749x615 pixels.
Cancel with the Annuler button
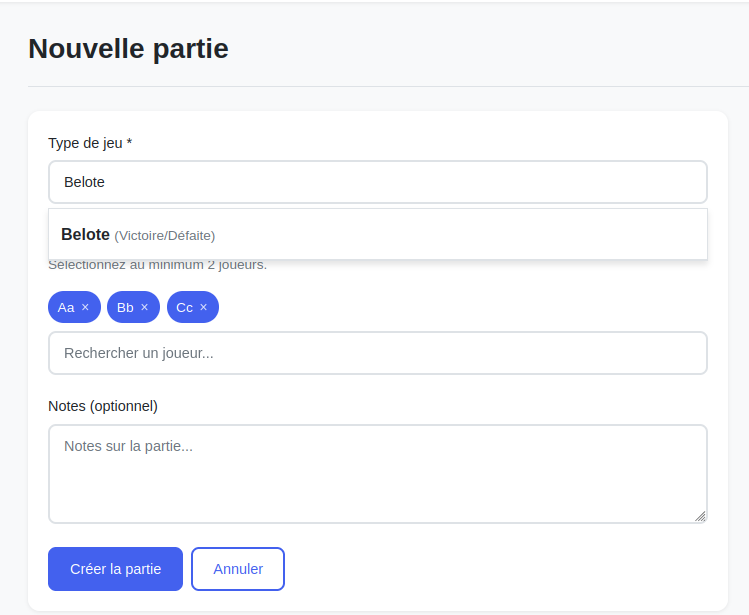pos(238,569)
